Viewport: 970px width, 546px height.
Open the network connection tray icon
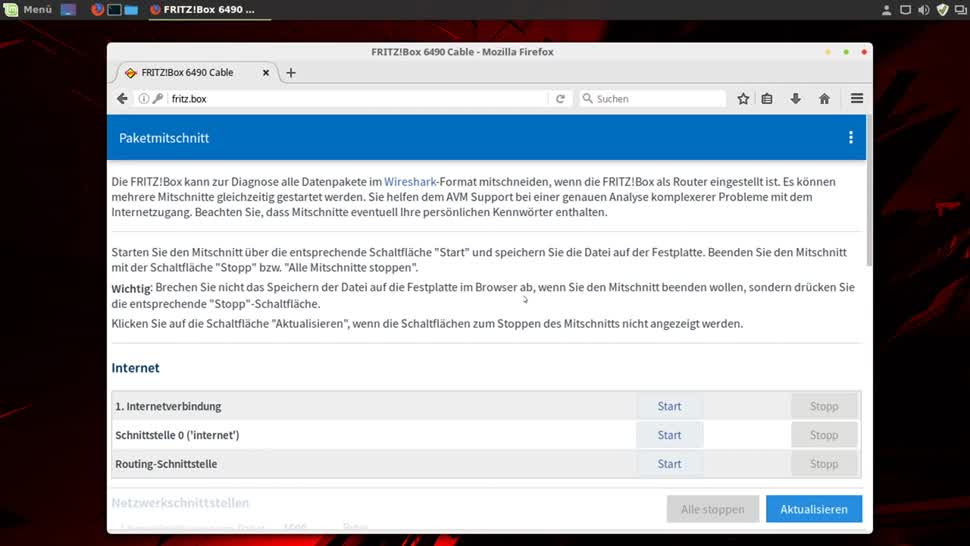pos(905,9)
